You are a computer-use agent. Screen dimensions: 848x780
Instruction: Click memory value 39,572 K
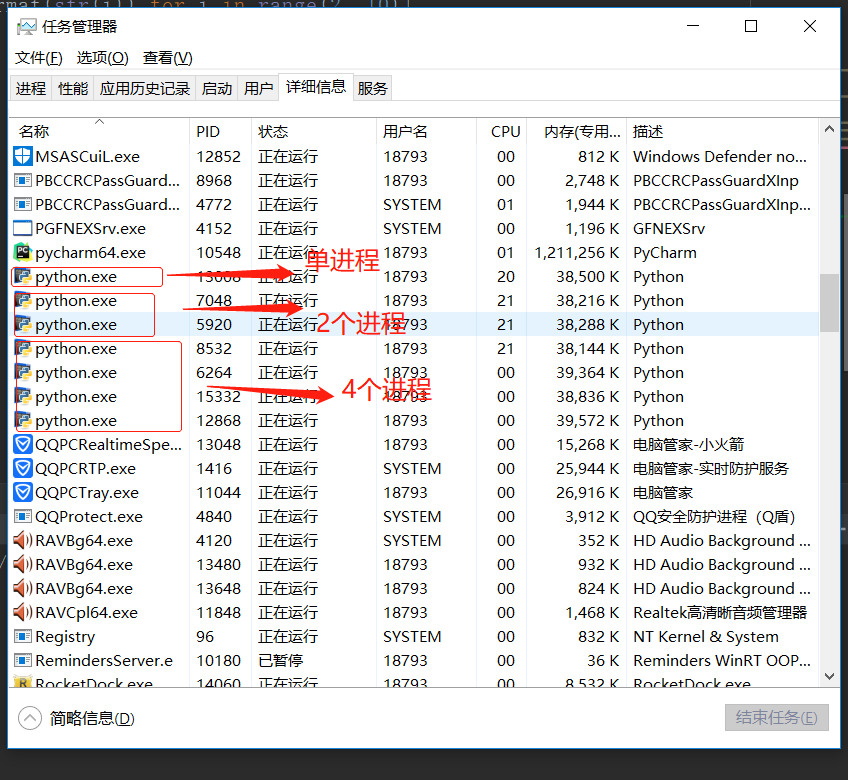[x=587, y=421]
